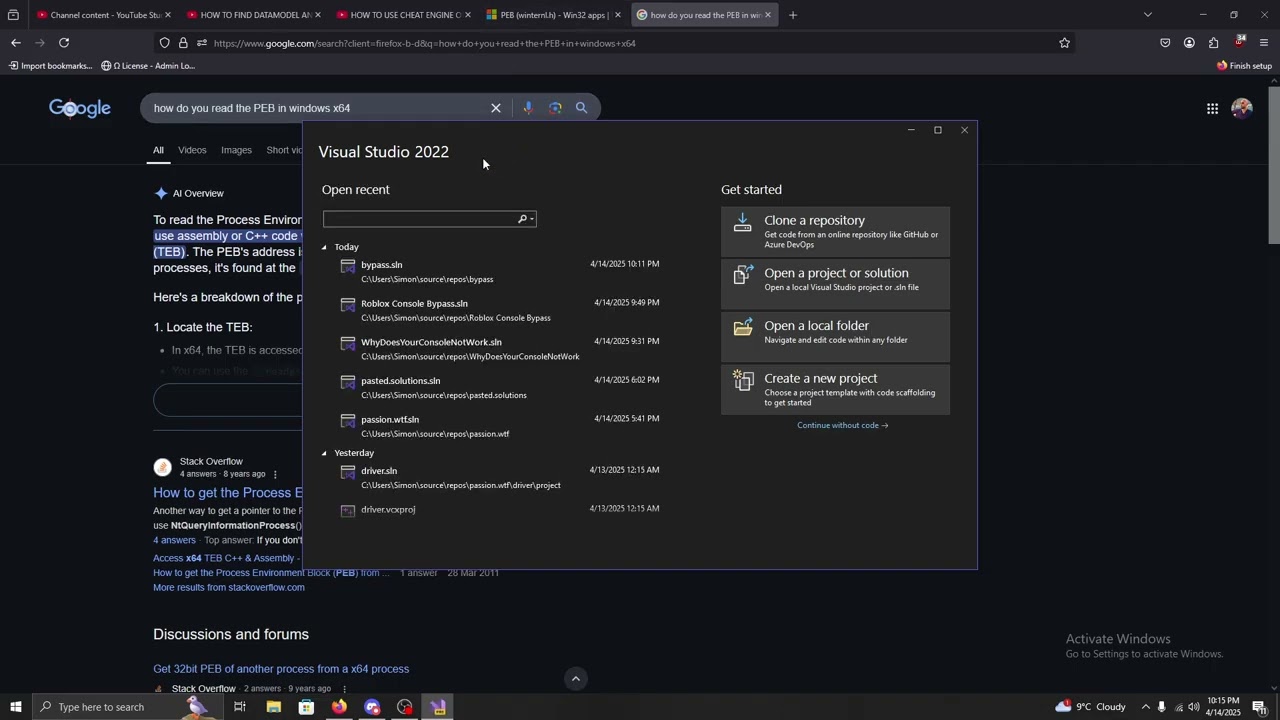Open the Windows Start menu

pos(15,707)
